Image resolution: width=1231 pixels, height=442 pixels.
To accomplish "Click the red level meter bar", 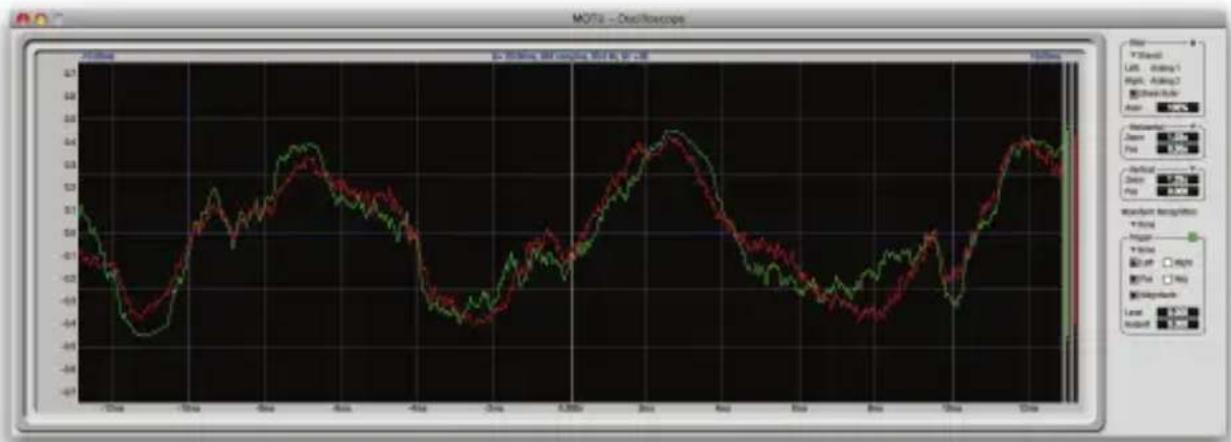I will coord(1073,231).
